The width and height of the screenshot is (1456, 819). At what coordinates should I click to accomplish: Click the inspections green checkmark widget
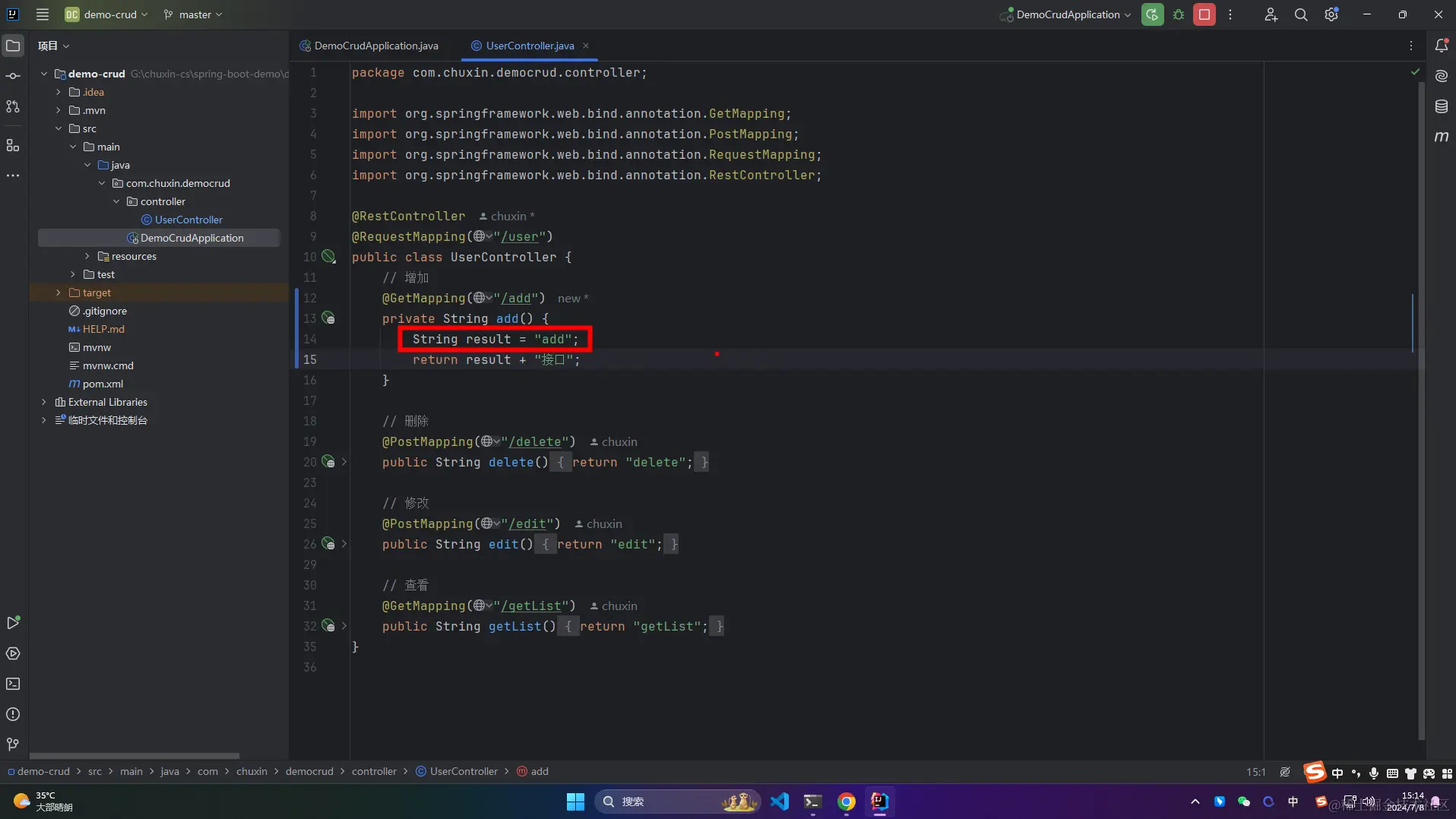click(1415, 72)
